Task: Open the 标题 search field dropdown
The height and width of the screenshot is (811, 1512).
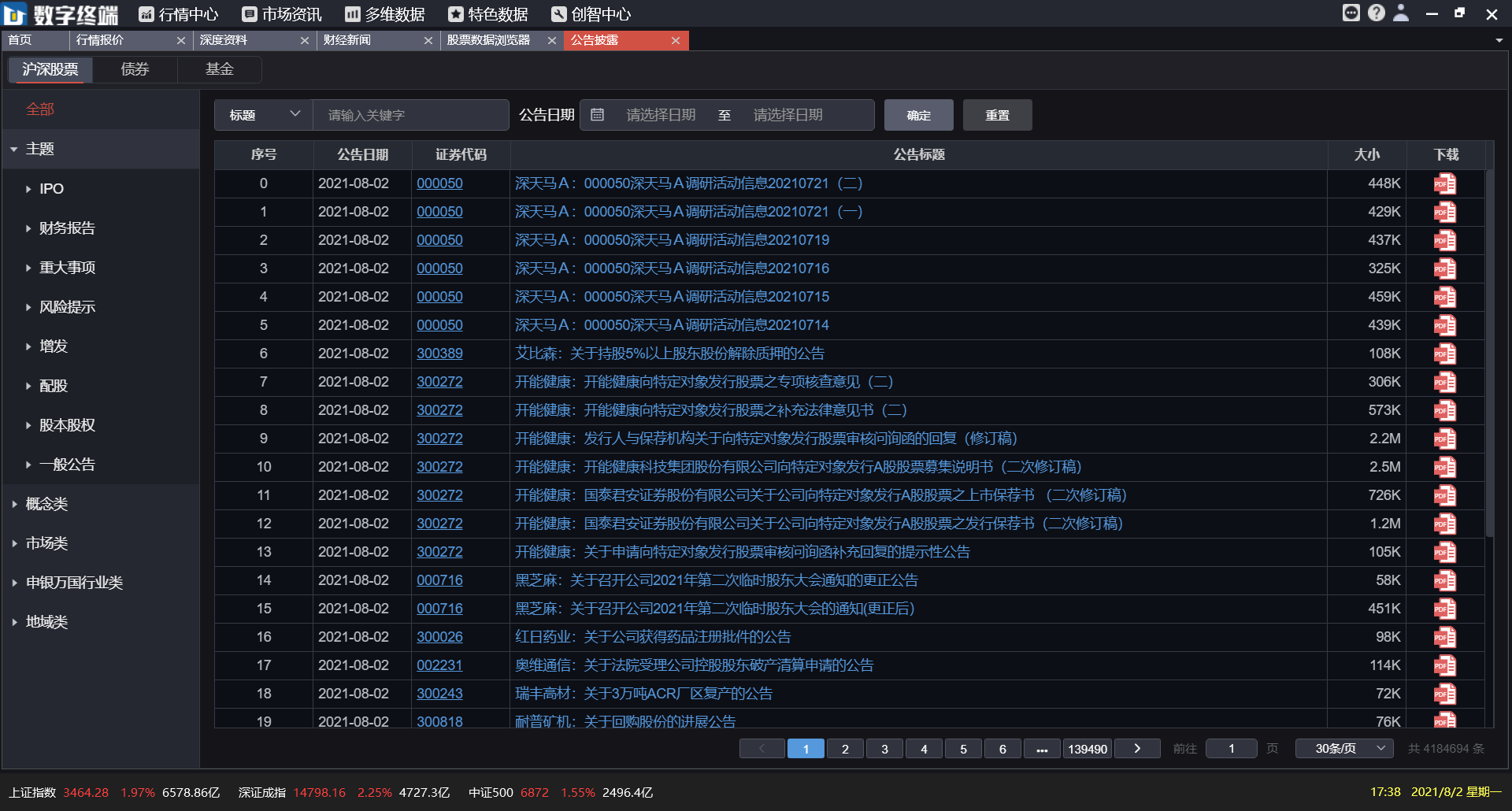Action: (x=263, y=114)
